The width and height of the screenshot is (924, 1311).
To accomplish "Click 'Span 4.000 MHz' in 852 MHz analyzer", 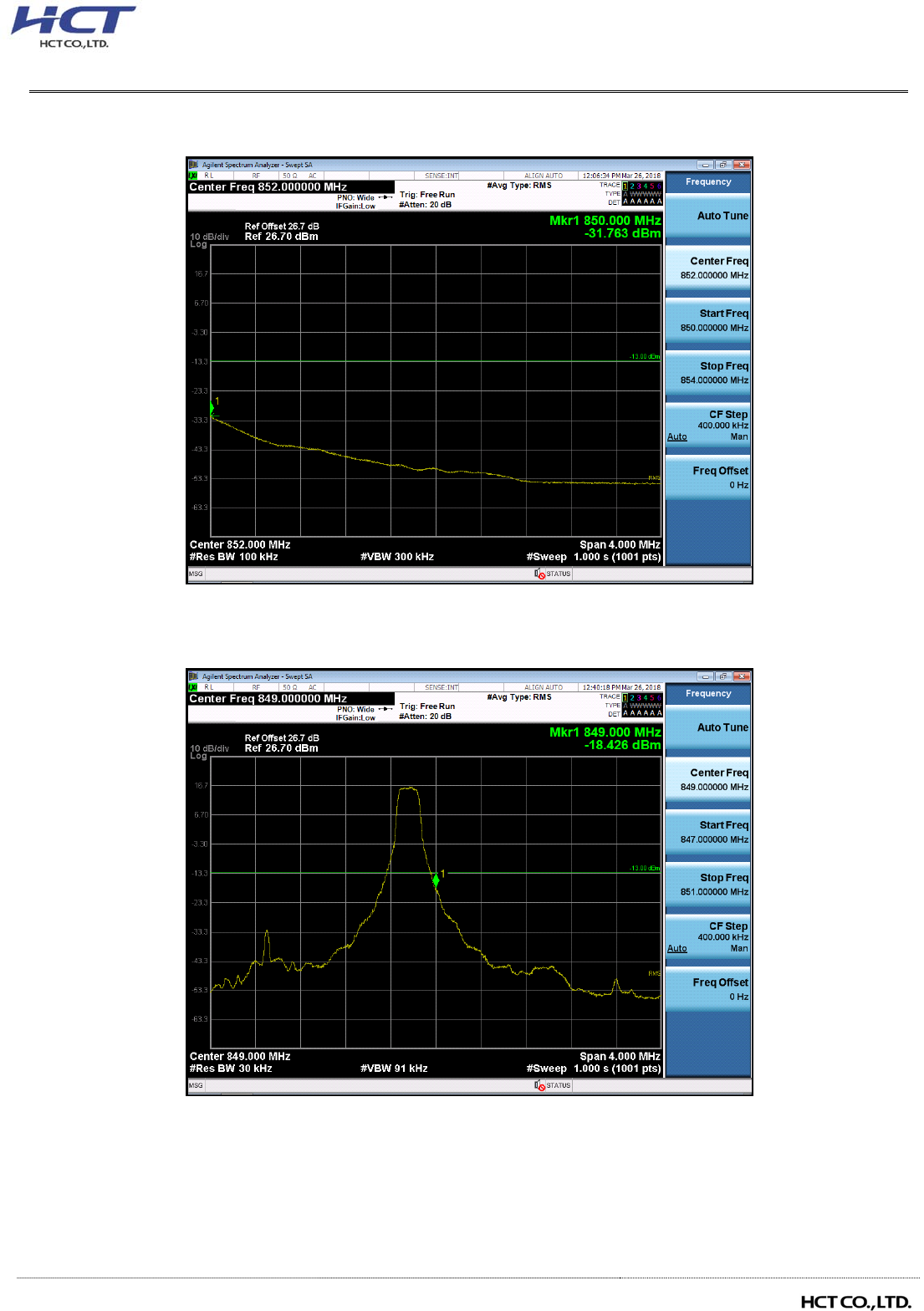I will pos(620,544).
